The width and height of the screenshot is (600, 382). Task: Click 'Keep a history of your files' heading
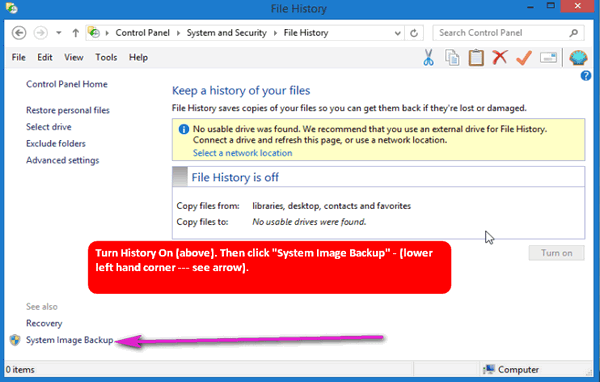(241, 91)
